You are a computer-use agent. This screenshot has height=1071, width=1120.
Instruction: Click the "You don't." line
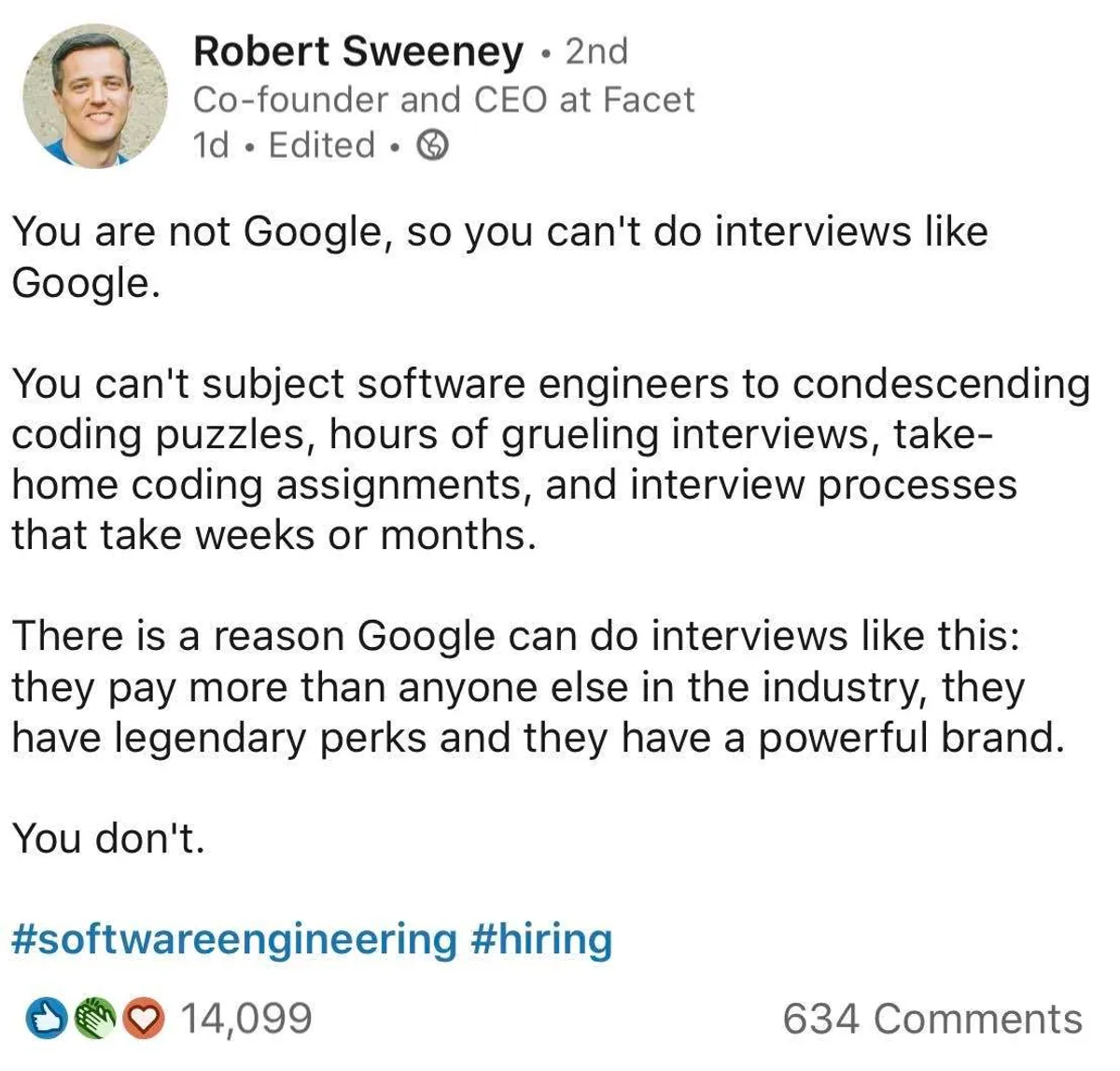pos(108,838)
